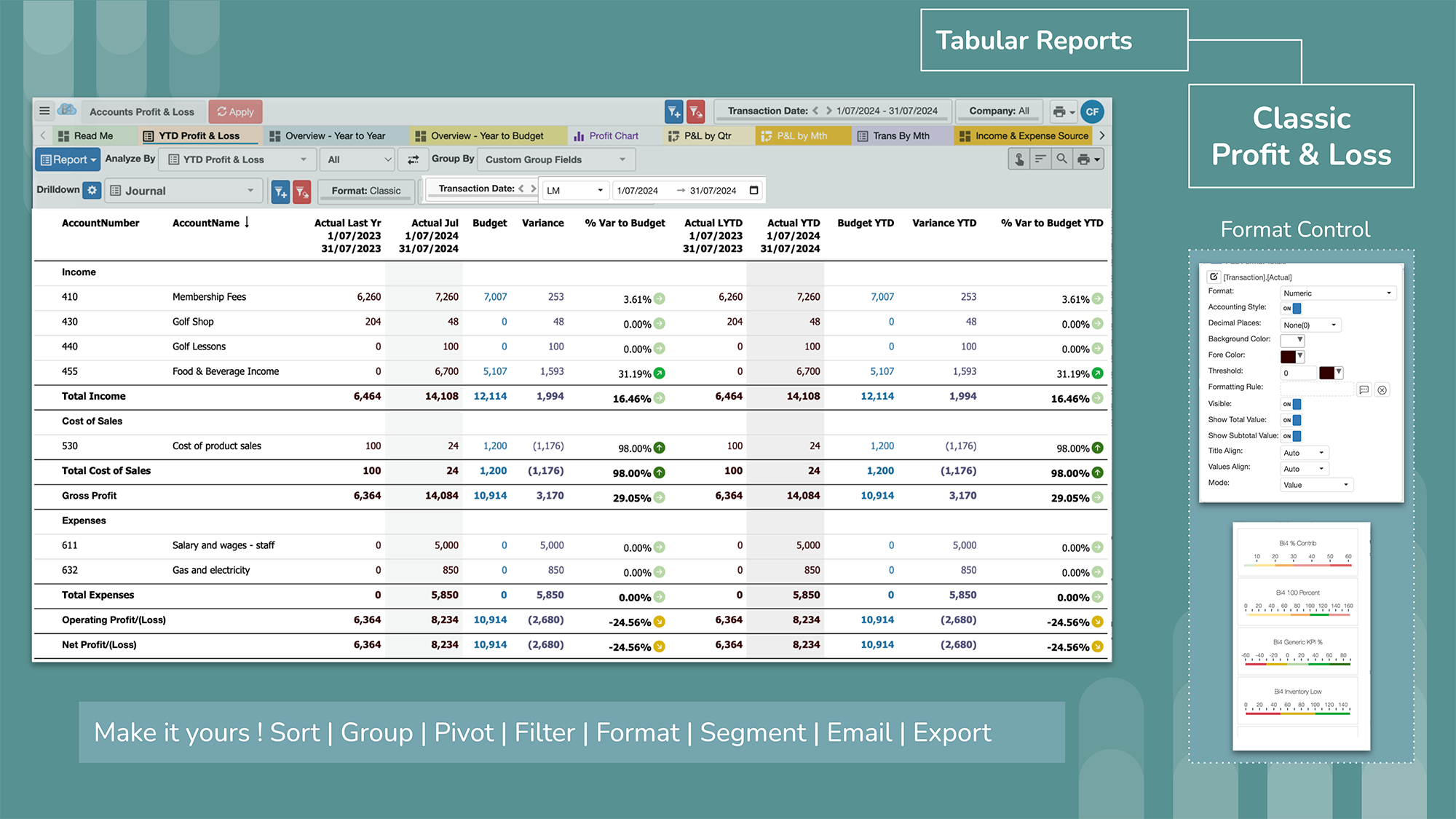Click the touch interaction icon on the toolbar
The height and width of the screenshot is (819, 1456).
point(1019,159)
